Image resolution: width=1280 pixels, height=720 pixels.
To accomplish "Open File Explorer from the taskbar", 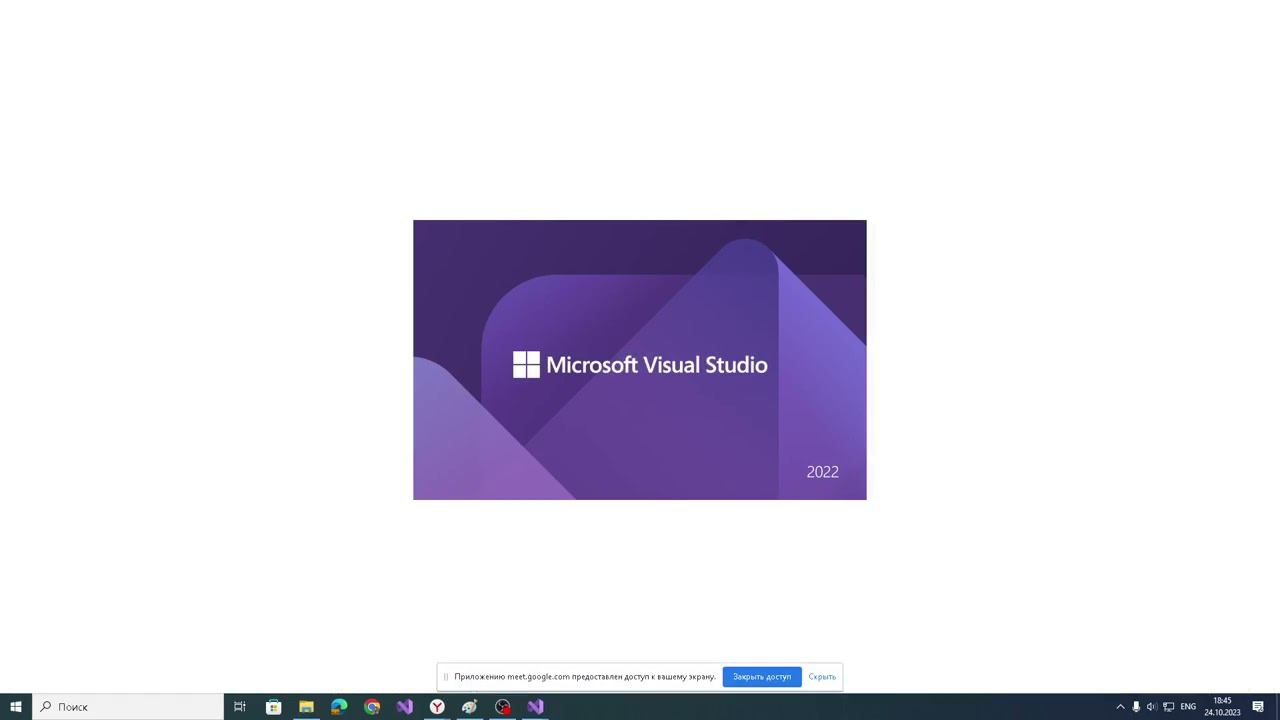I will pos(306,707).
